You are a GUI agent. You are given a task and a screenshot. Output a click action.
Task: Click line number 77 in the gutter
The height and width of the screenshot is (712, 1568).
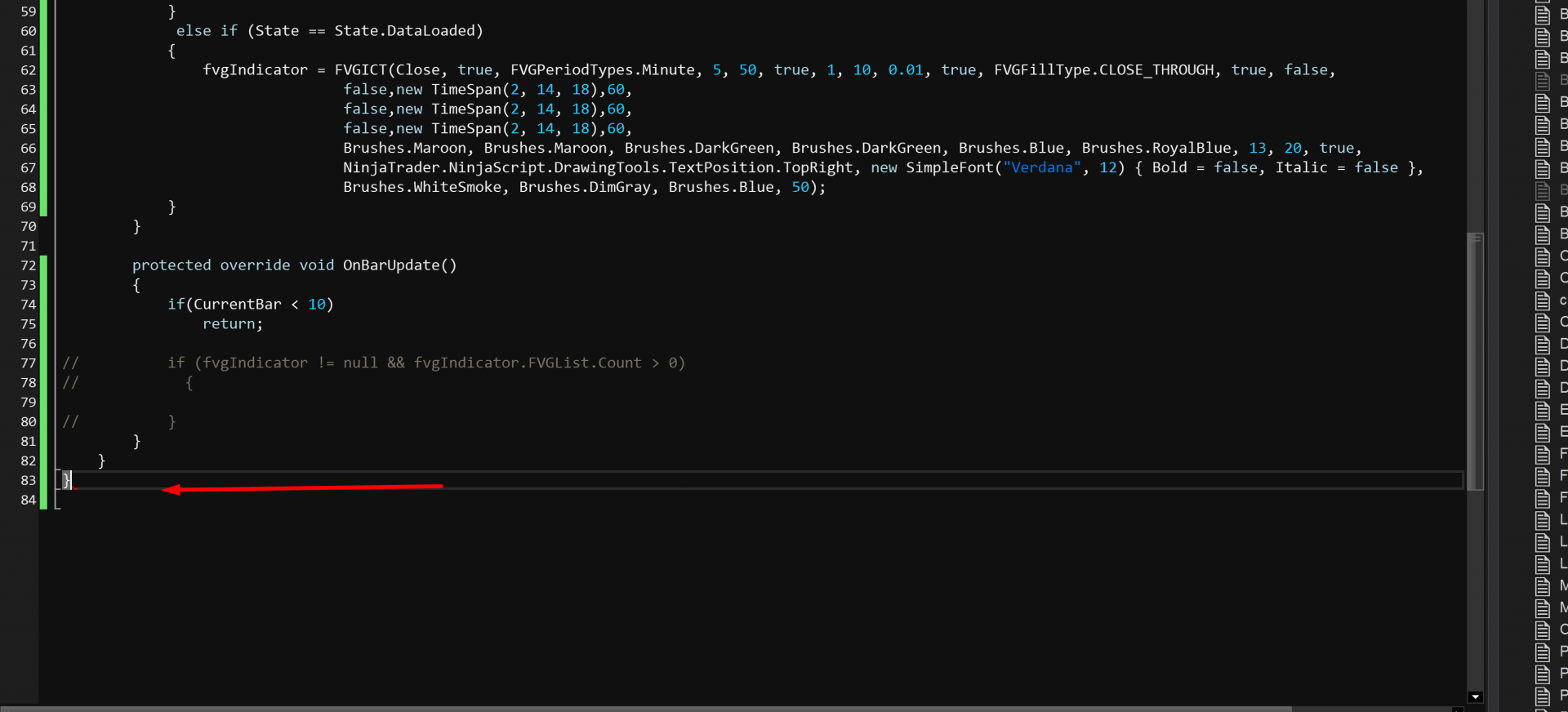click(x=29, y=363)
